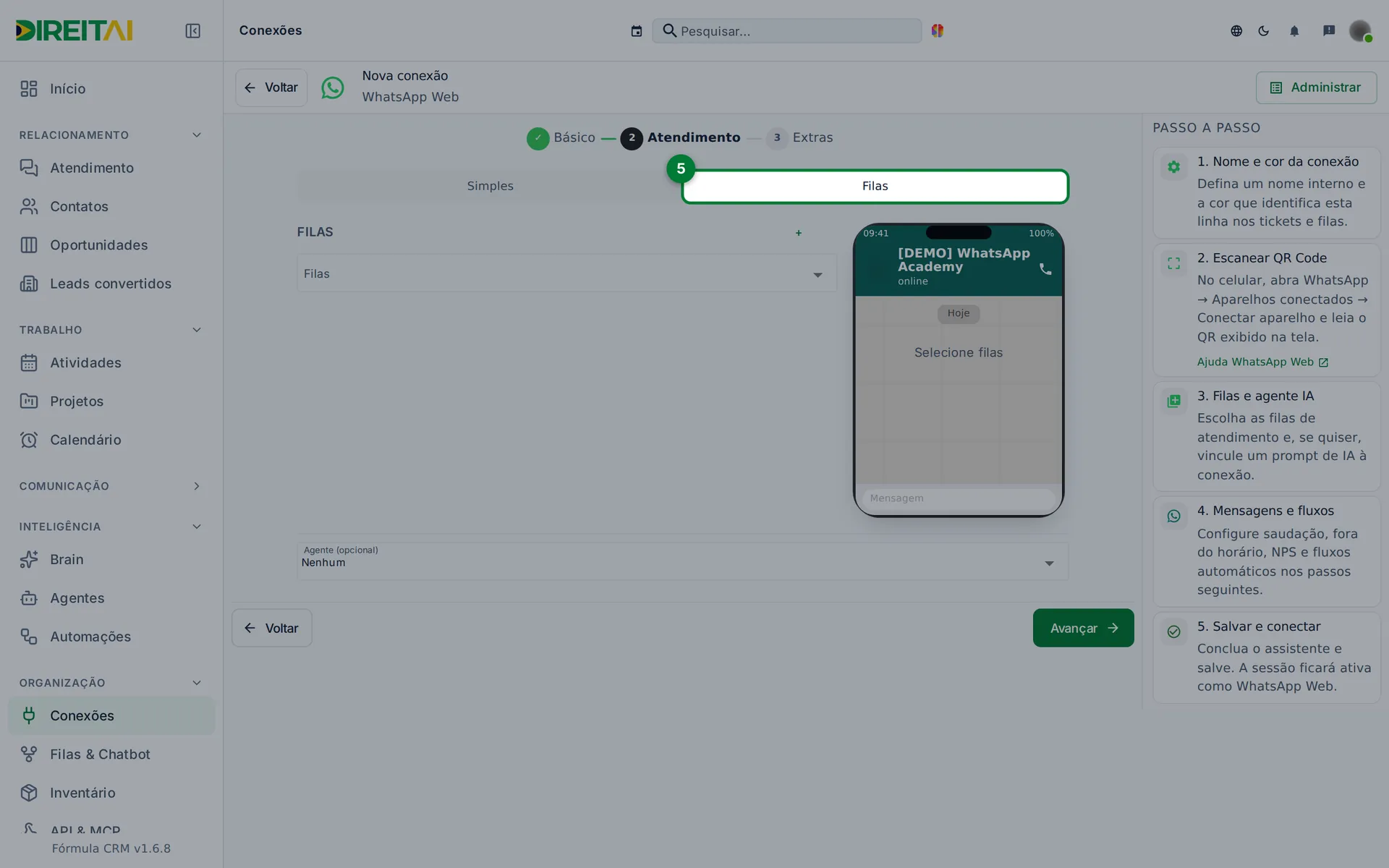This screenshot has height=868, width=1389.
Task: Open the Filas dropdown selector
Action: (566, 273)
